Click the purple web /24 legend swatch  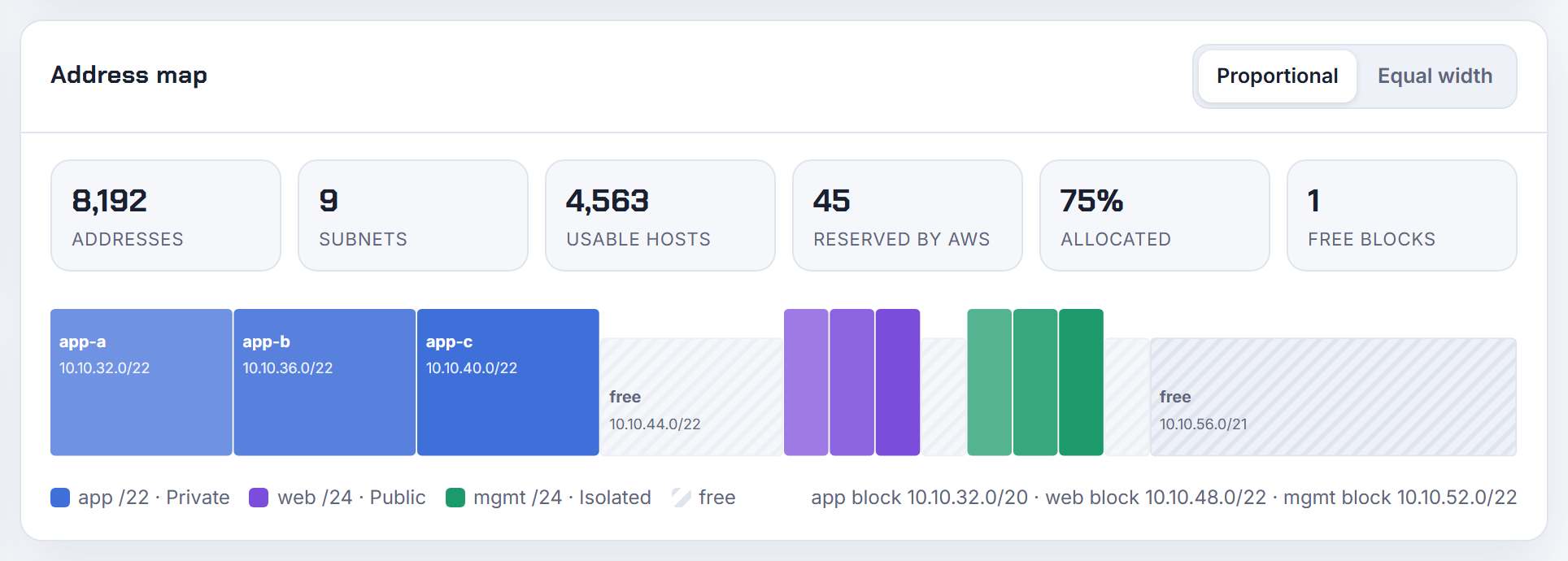[x=259, y=498]
